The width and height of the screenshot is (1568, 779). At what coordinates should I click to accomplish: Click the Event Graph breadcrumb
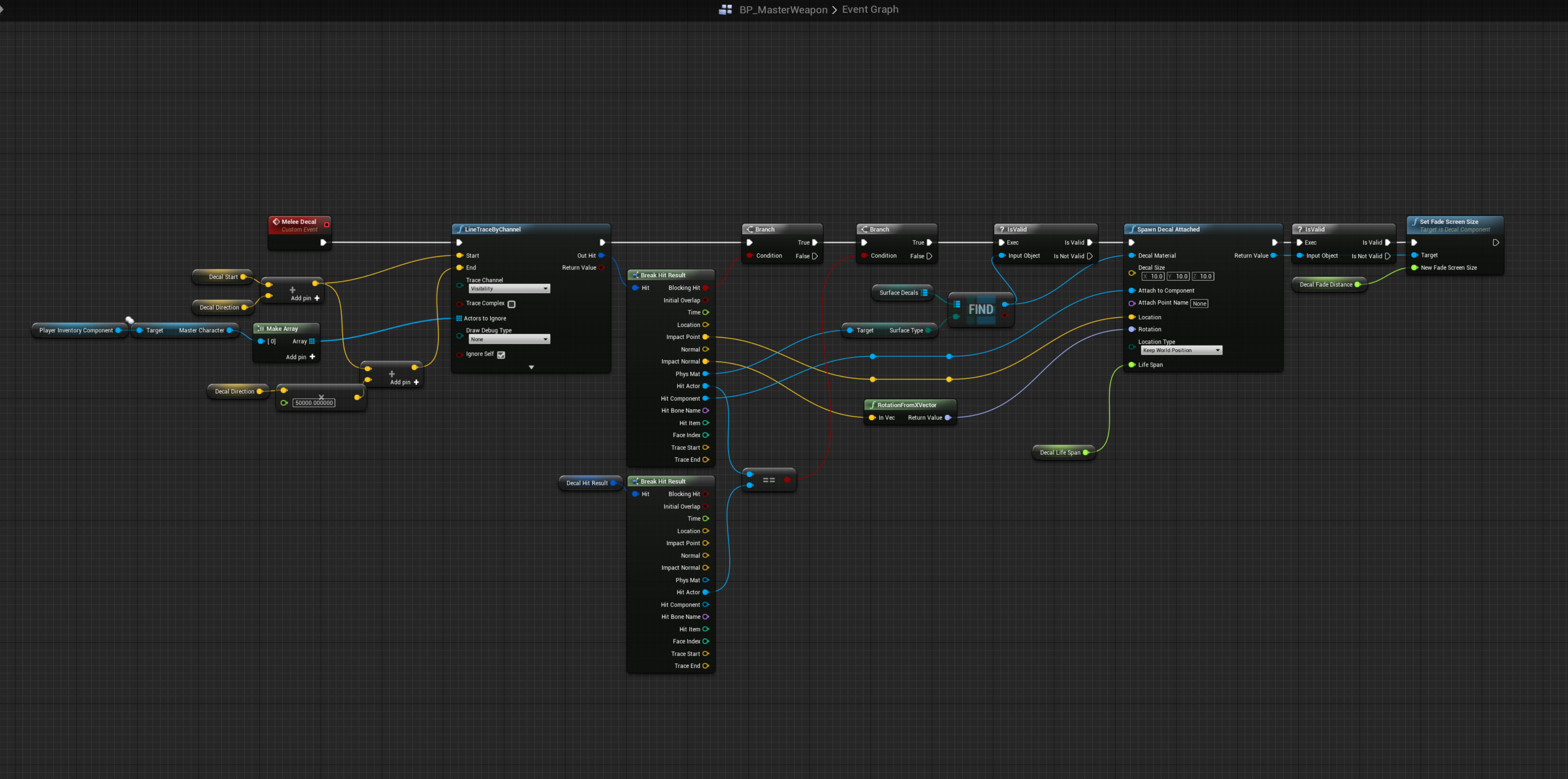pos(870,10)
